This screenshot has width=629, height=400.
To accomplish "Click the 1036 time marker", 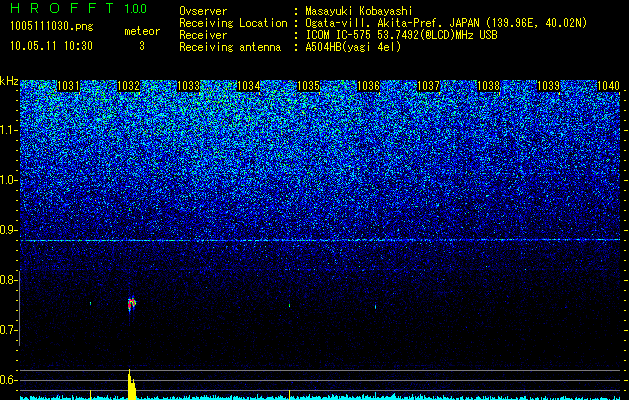I will [368, 86].
